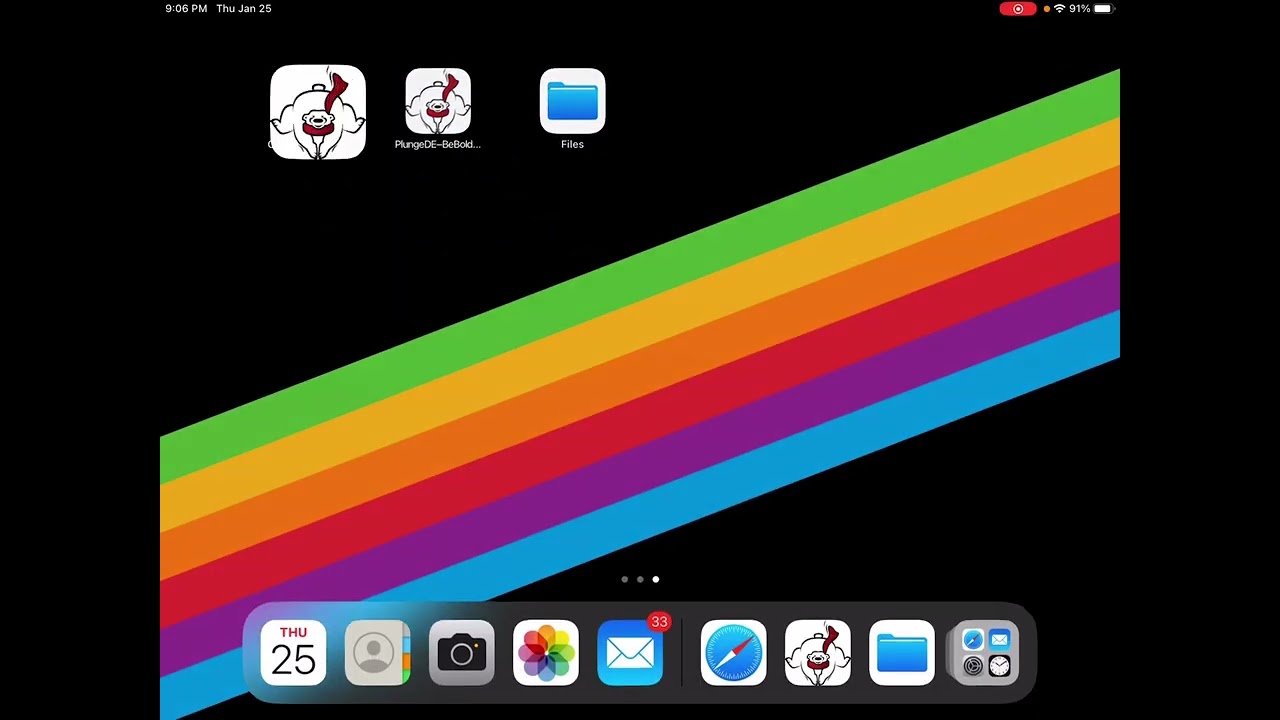Launch the Camera app from dock

coord(461,653)
